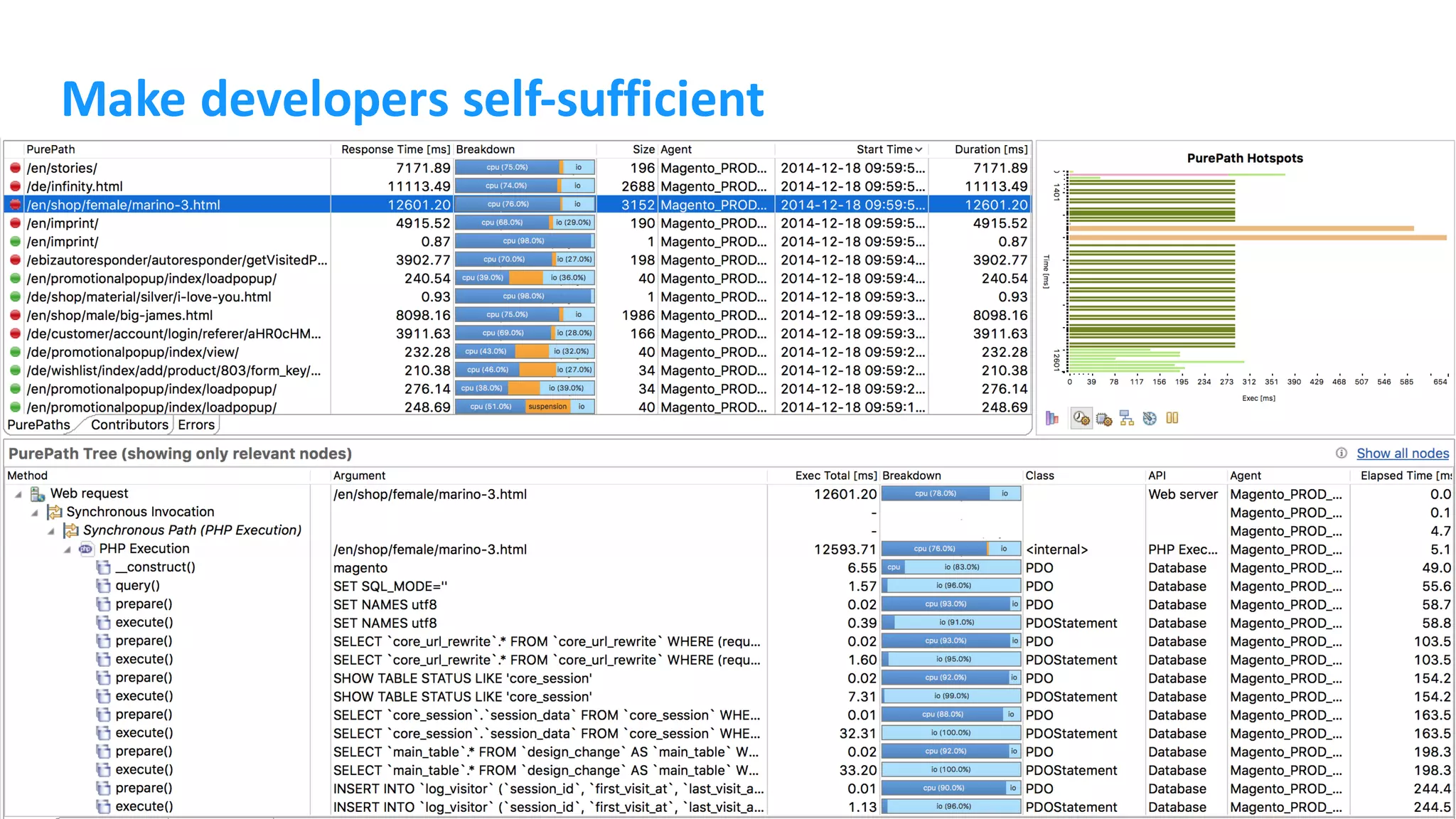Click database icon of execute() for SHOW TABLE STATUS
The image size is (1456, 819).
104,696
